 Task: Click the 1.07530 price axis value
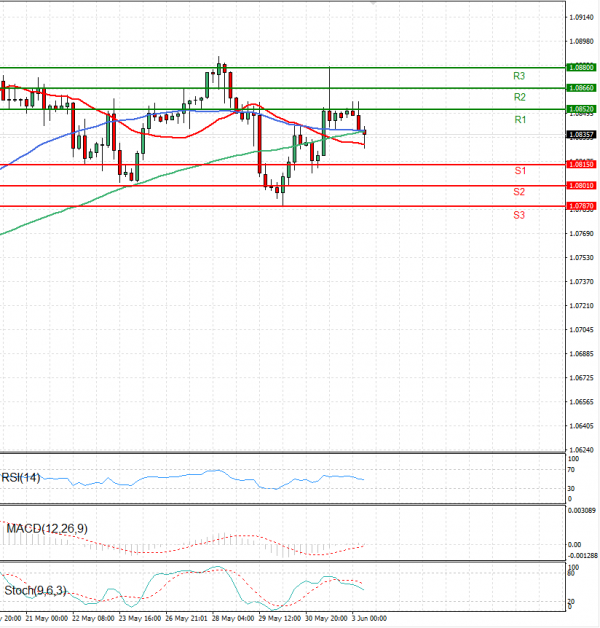click(582, 258)
